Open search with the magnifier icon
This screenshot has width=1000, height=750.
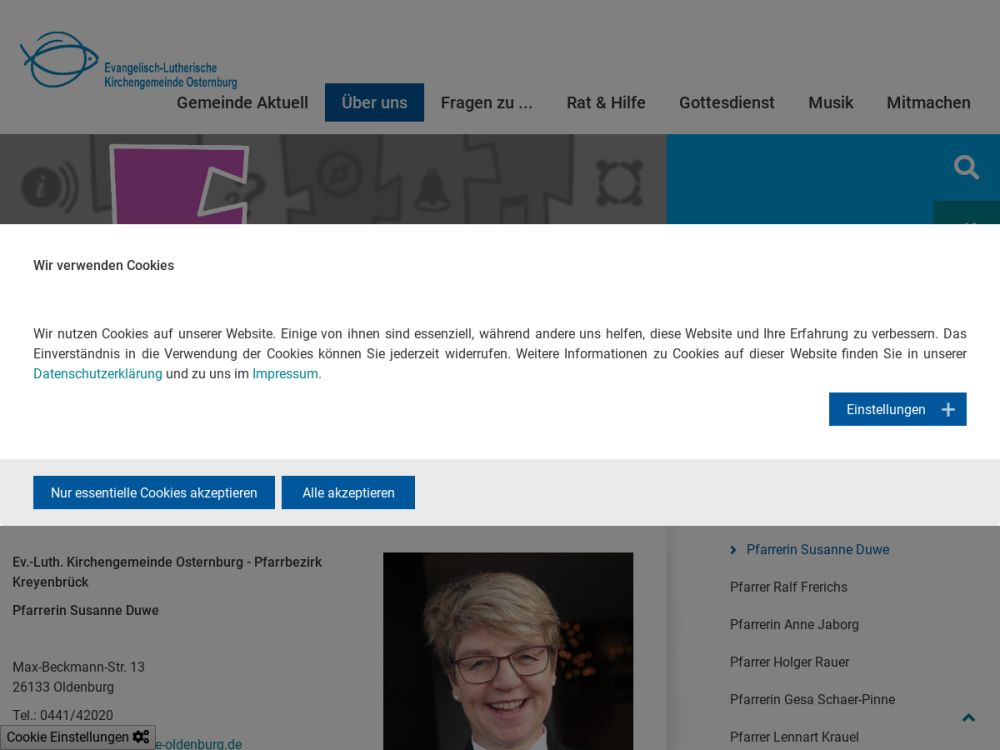(966, 167)
